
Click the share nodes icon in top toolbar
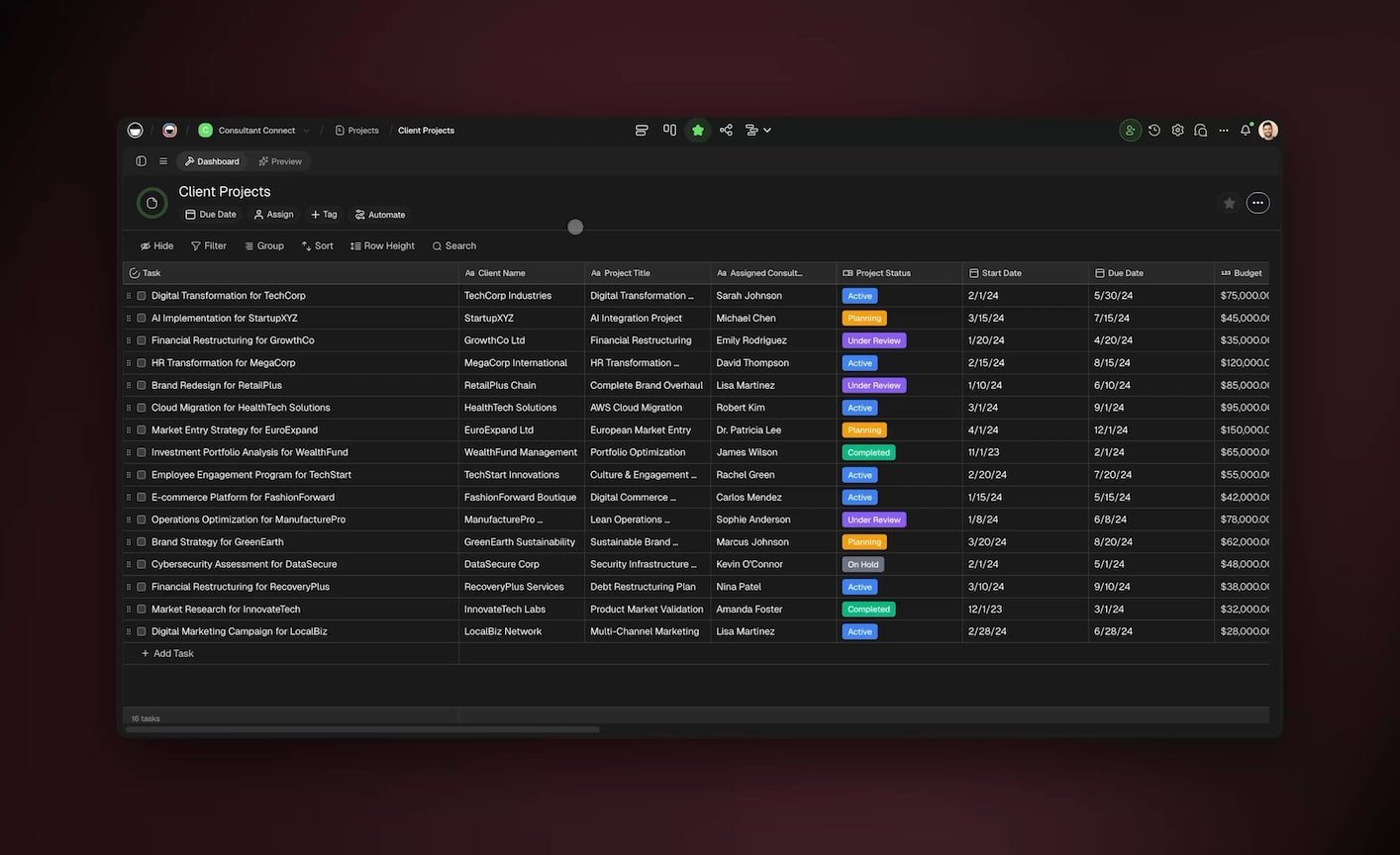click(726, 130)
